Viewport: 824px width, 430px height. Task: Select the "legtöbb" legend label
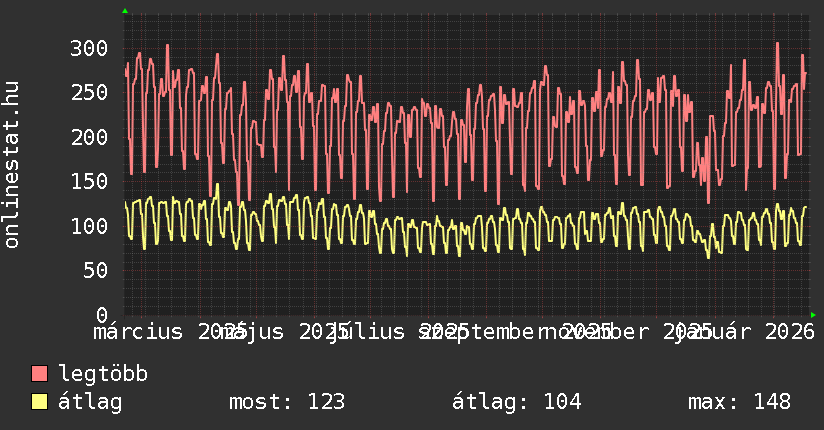pos(103,374)
